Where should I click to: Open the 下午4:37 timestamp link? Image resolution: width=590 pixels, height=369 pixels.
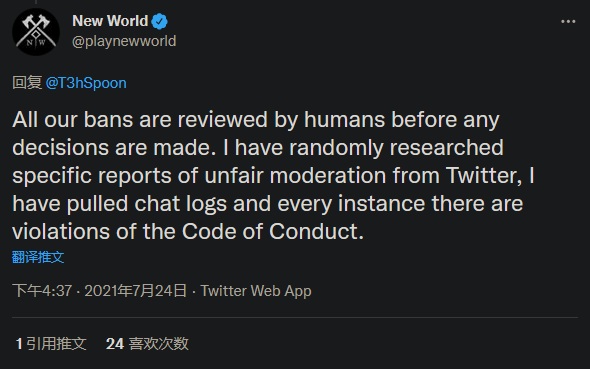42,291
